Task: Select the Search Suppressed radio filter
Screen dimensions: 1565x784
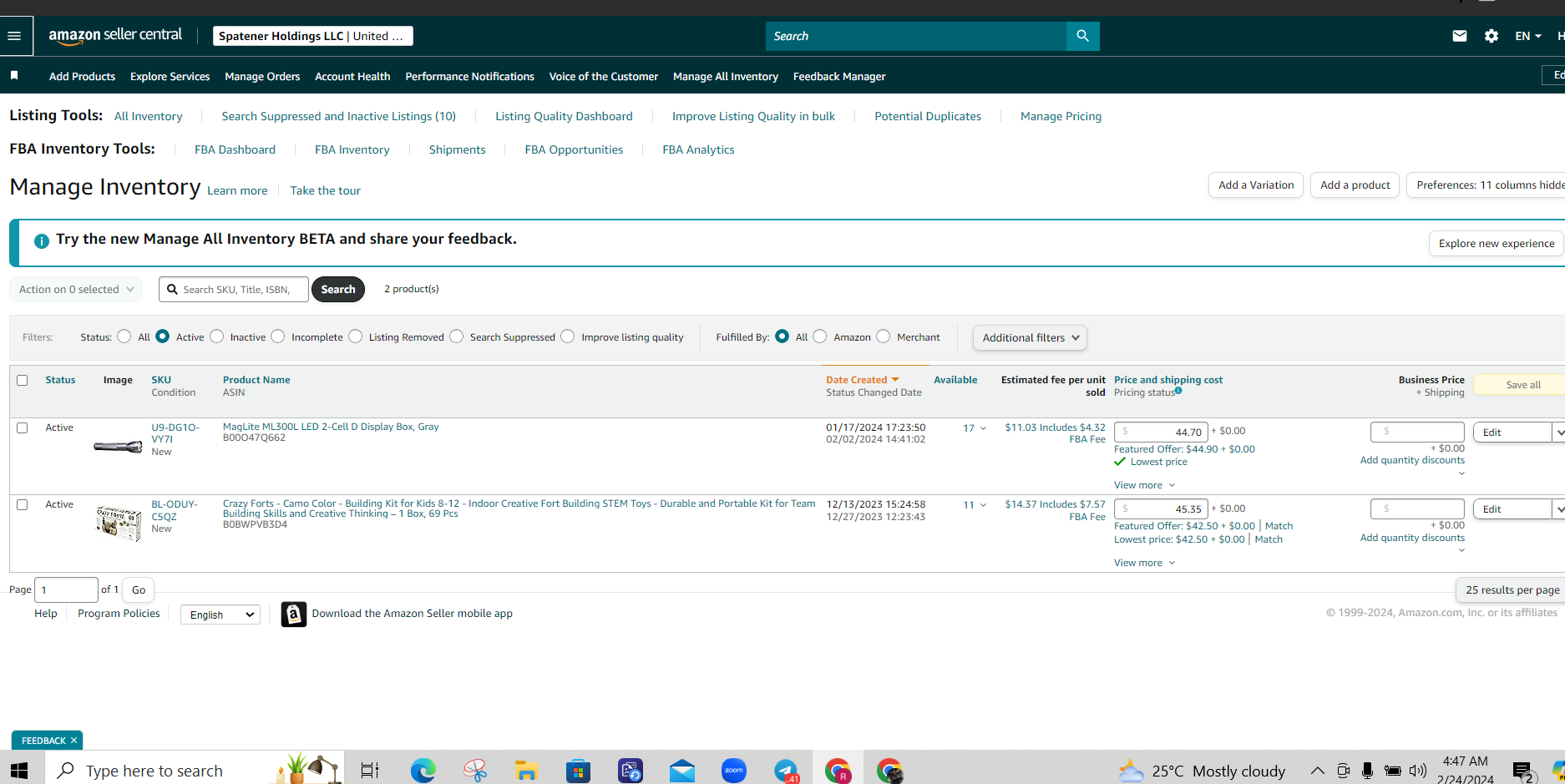Action: tap(457, 336)
